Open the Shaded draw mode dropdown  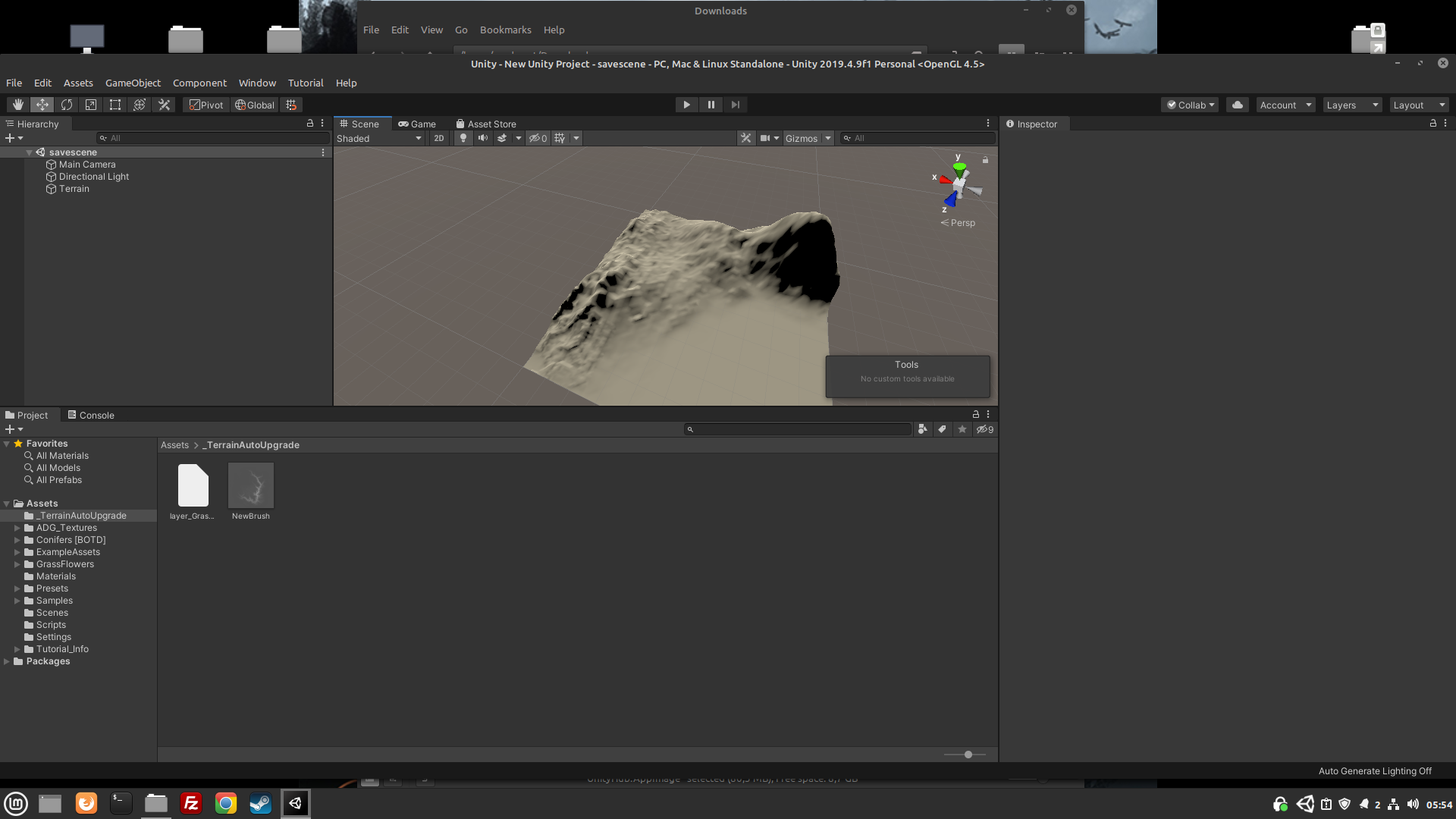(x=379, y=138)
